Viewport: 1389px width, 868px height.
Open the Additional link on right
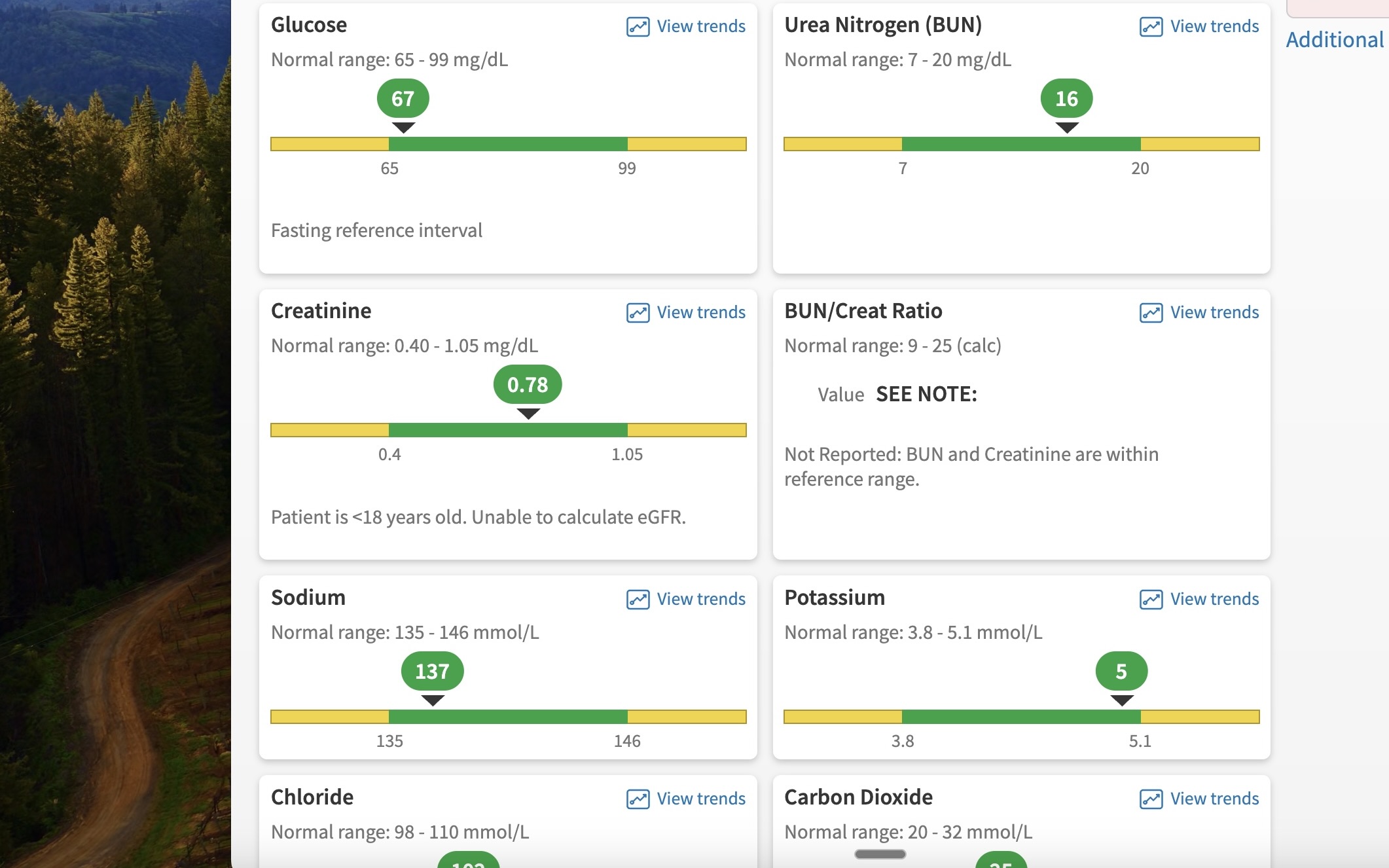[1335, 40]
